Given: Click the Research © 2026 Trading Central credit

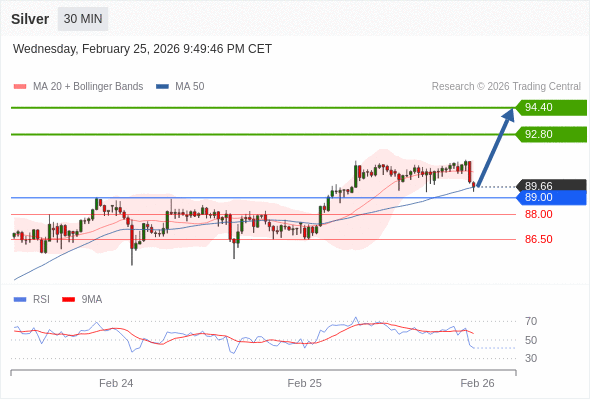Looking at the screenshot, I should tap(506, 87).
